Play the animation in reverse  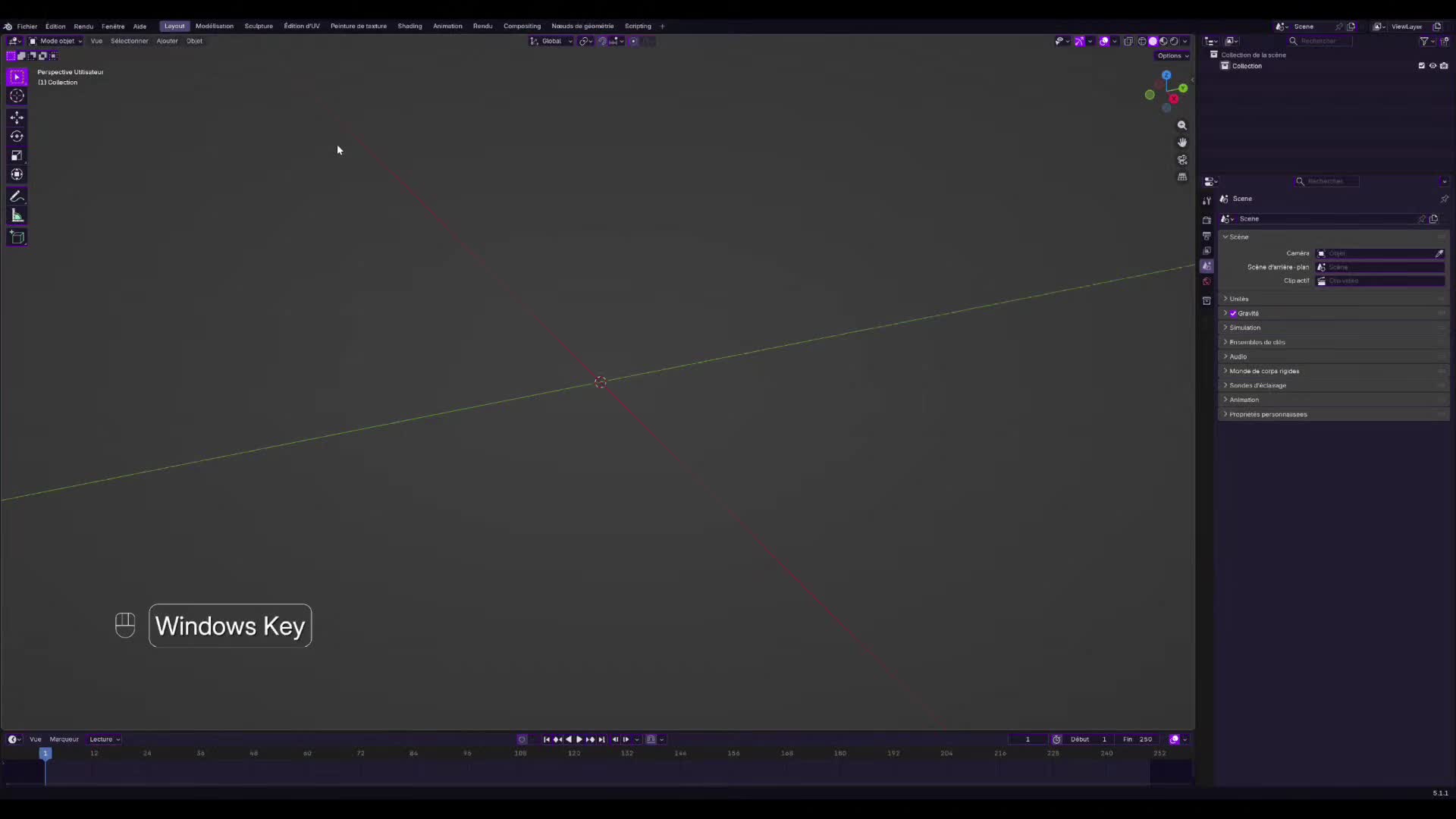(569, 739)
